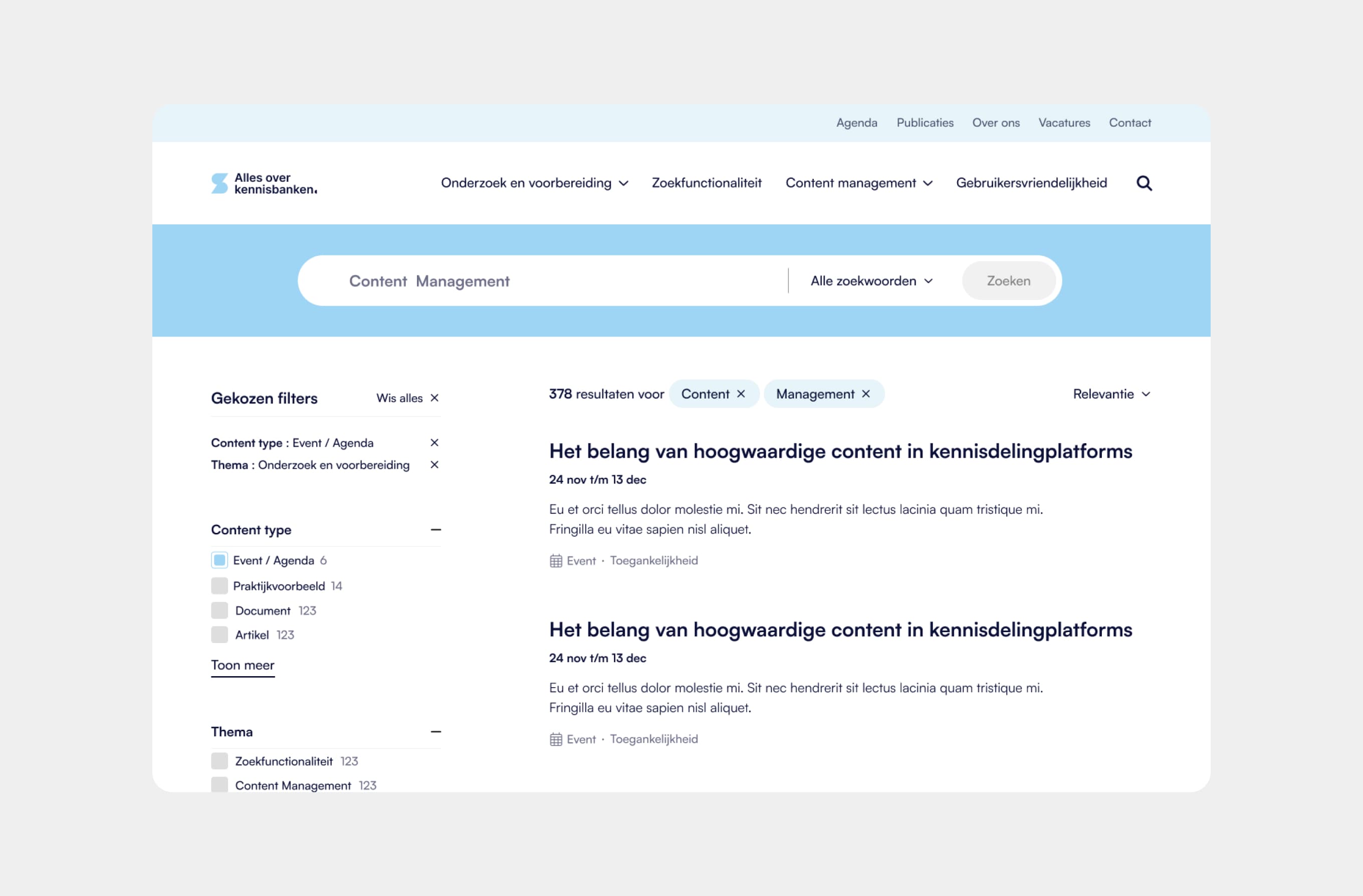Remove the Content search tag
Image resolution: width=1363 pixels, height=896 pixels.
click(x=741, y=394)
